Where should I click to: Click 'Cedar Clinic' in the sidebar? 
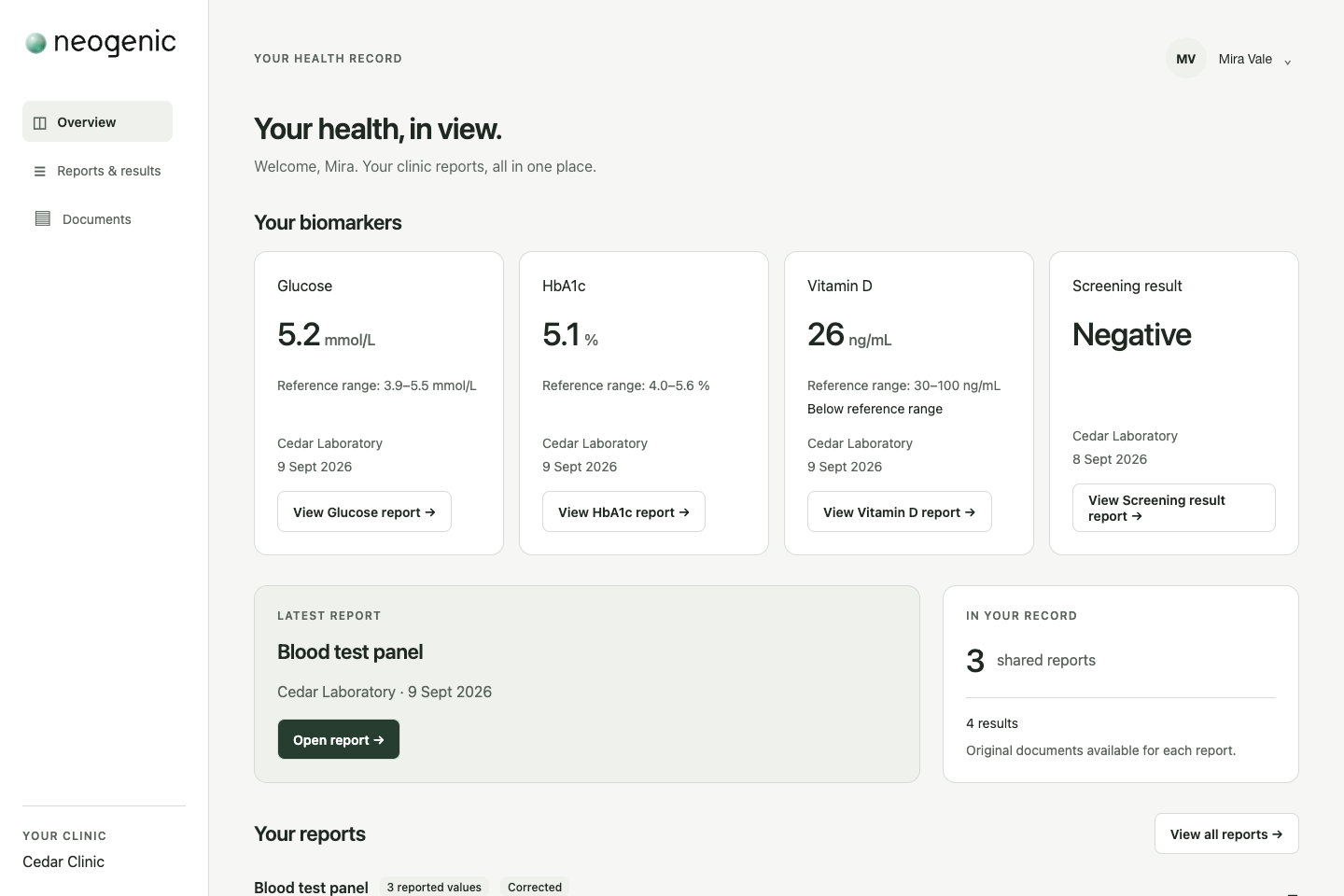pos(63,861)
